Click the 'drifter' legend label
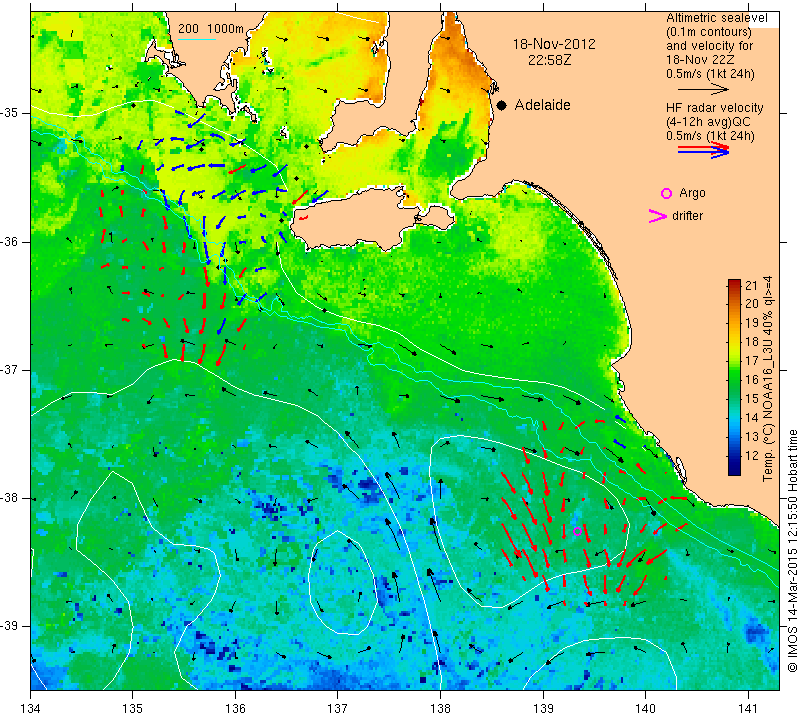This screenshot has height=720, width=800. pos(687,216)
